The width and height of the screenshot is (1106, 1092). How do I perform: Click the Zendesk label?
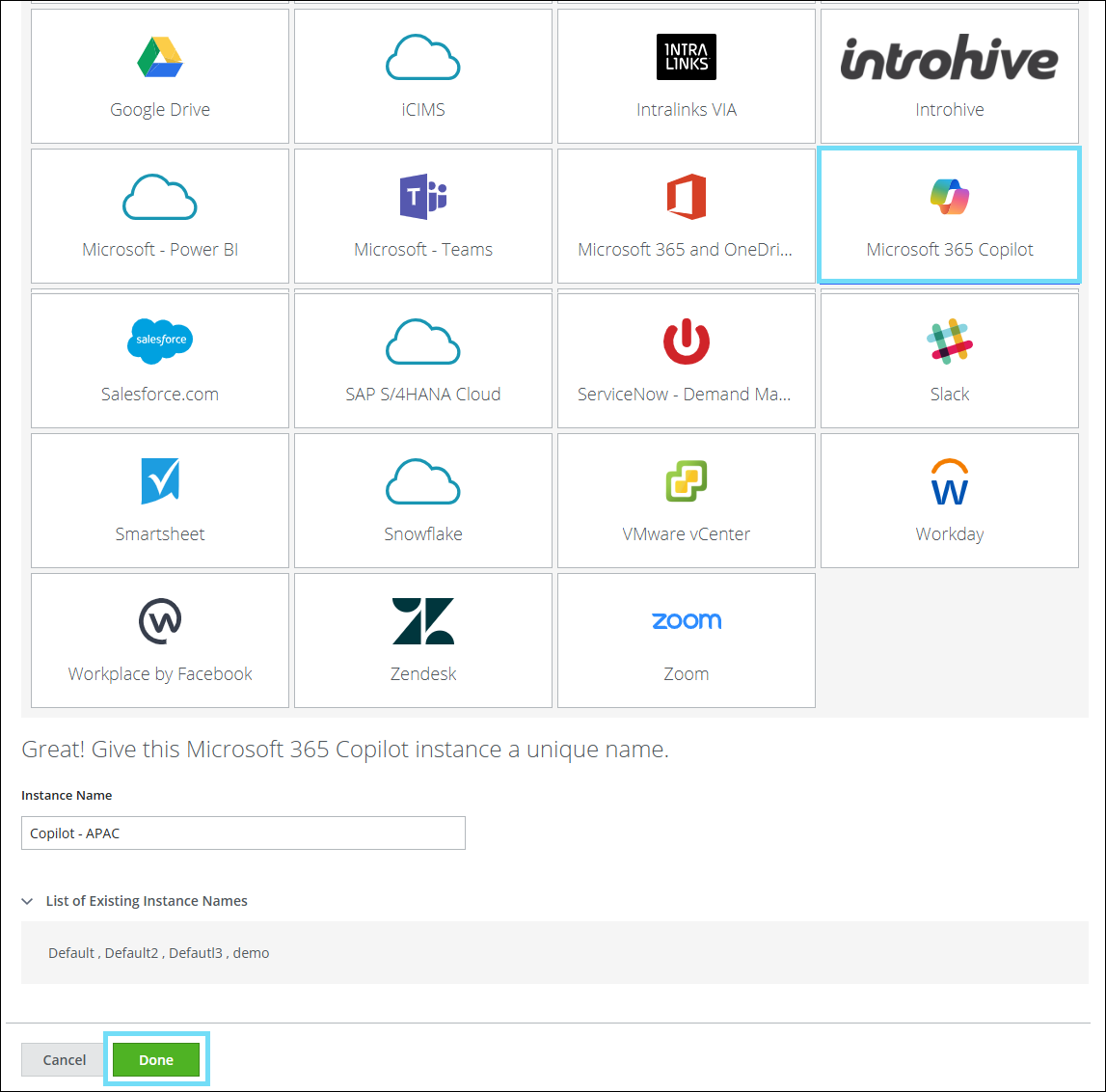(423, 673)
